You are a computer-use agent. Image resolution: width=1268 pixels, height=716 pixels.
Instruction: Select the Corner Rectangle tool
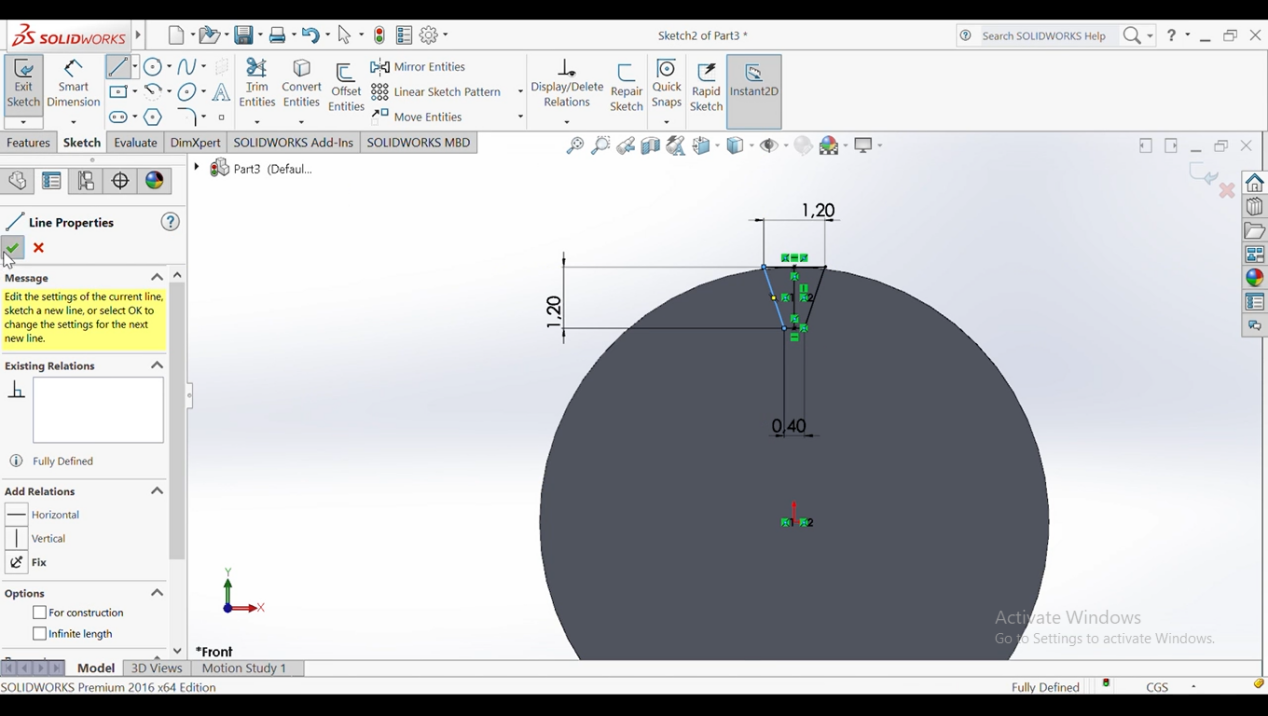(118, 92)
